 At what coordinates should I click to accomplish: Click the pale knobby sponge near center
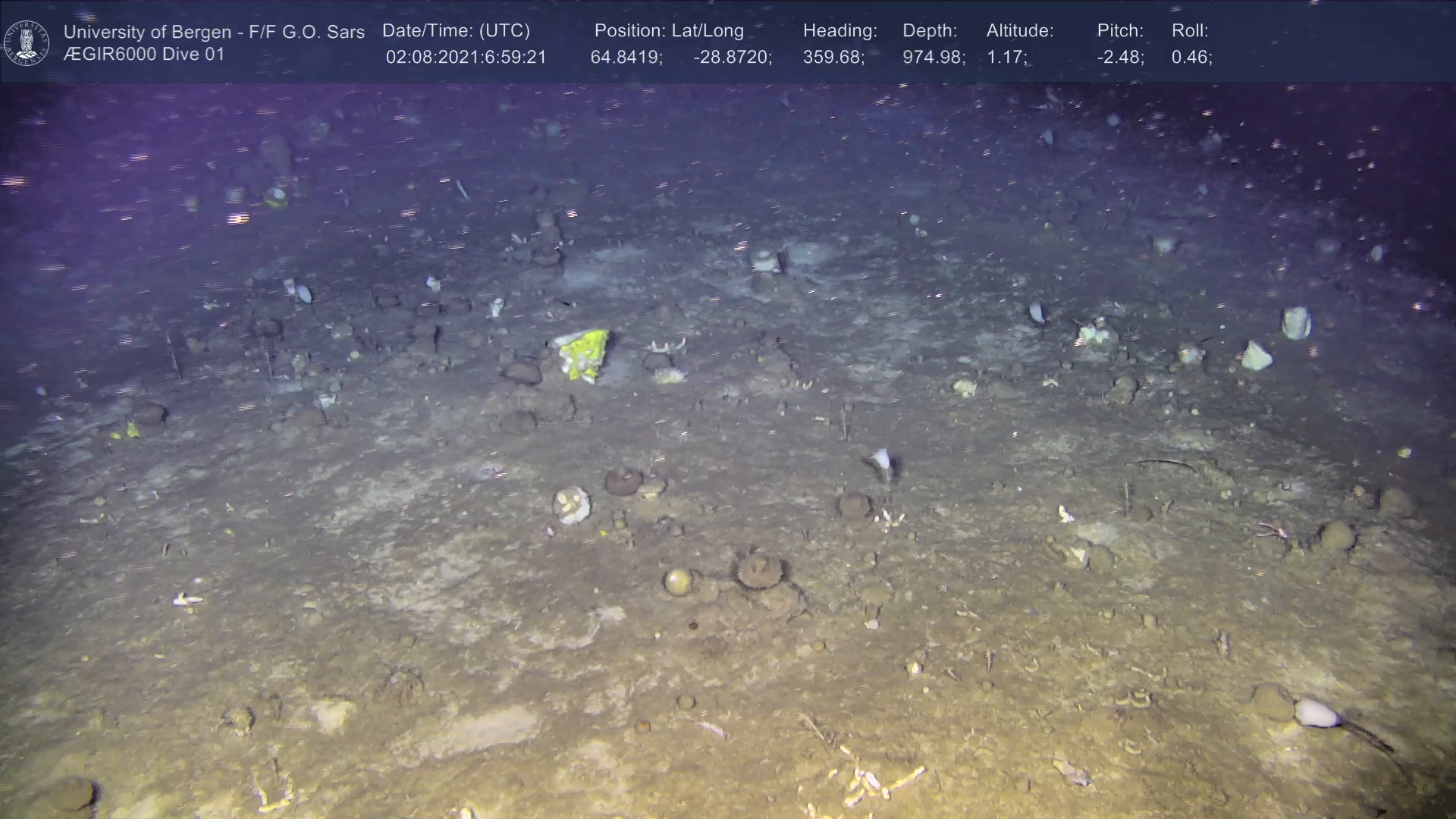pyautogui.click(x=572, y=505)
